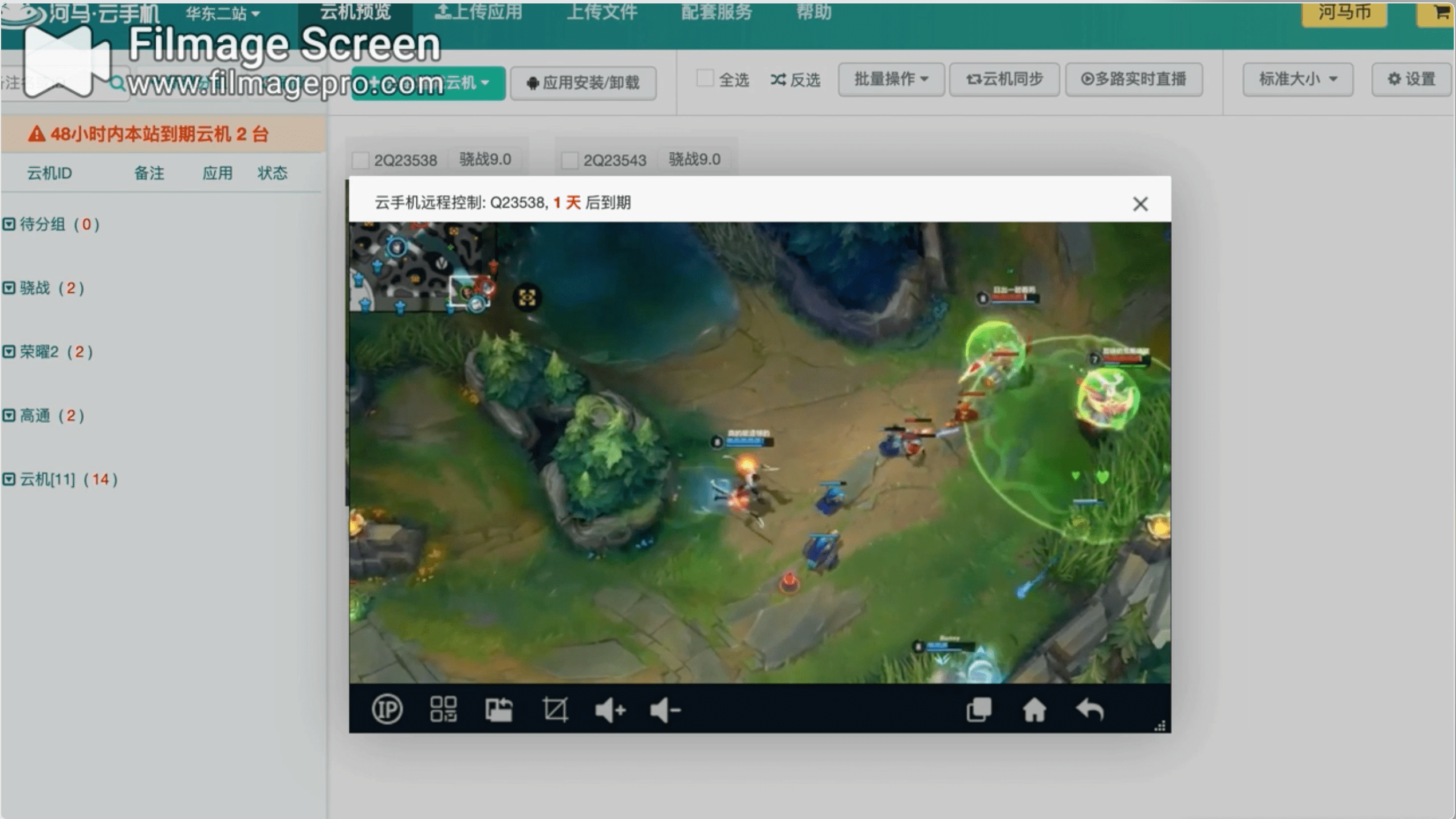This screenshot has height=819, width=1456.
Task: Check the 2Q23538 cloud phone checkbox
Action: coord(360,160)
